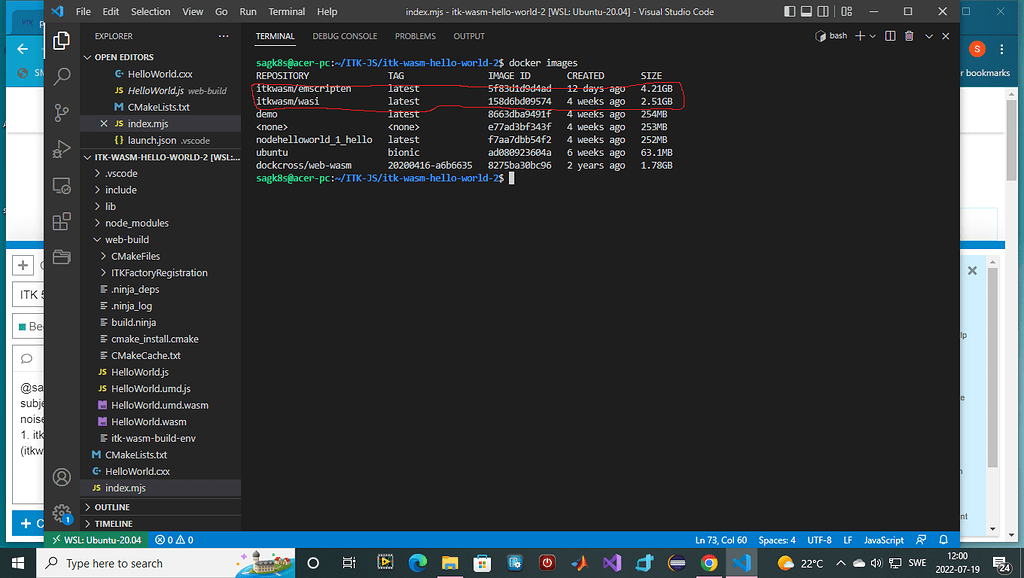Click Ln 73, Col 60 to go to line
The height and width of the screenshot is (578, 1024).
pos(721,539)
